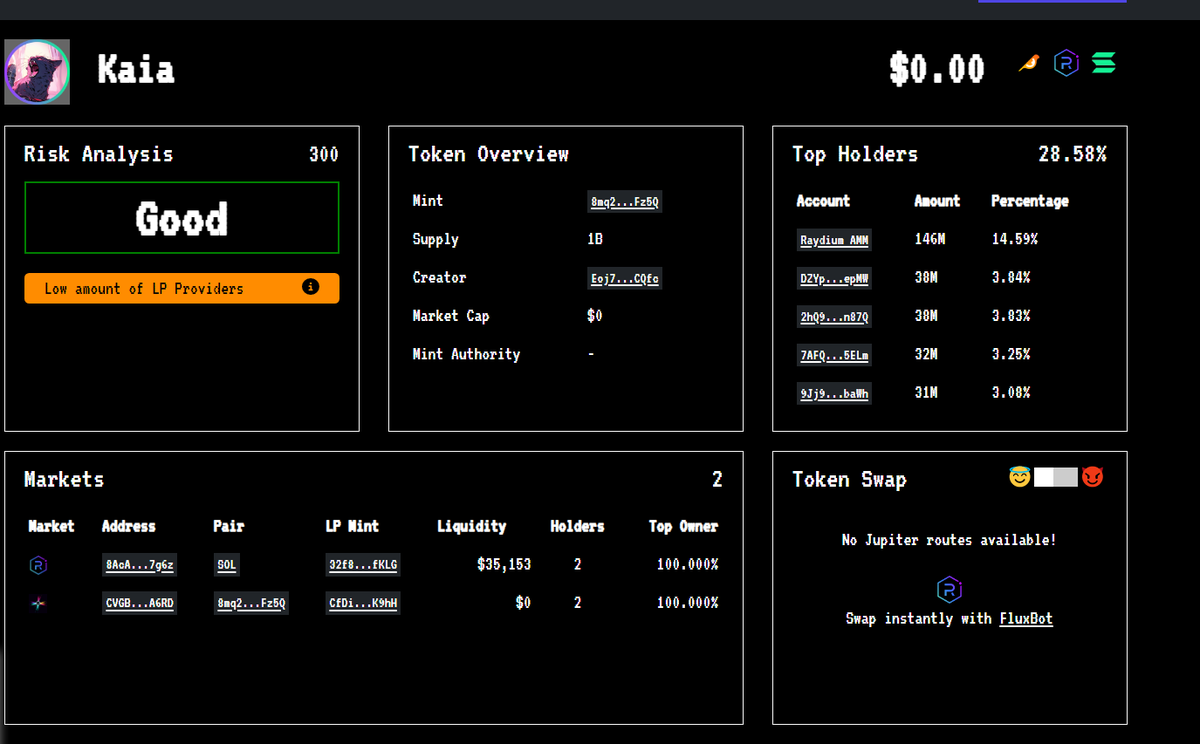The height and width of the screenshot is (744, 1200).
Task: Click the devil emoji in Token Swap
Action: [x=1092, y=478]
